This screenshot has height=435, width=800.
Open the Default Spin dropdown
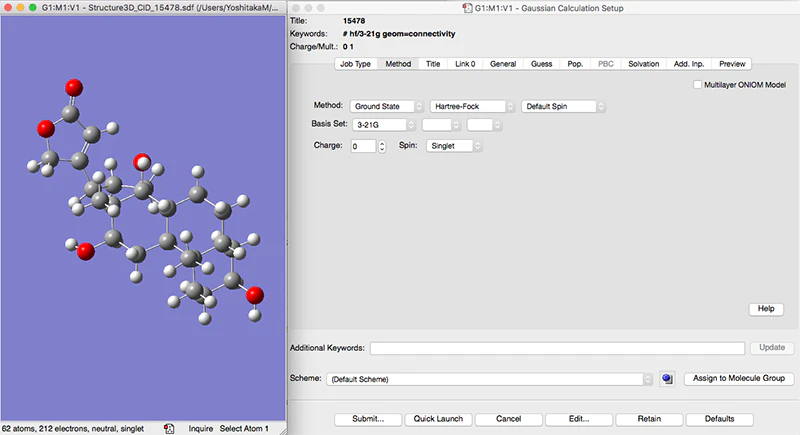point(563,106)
